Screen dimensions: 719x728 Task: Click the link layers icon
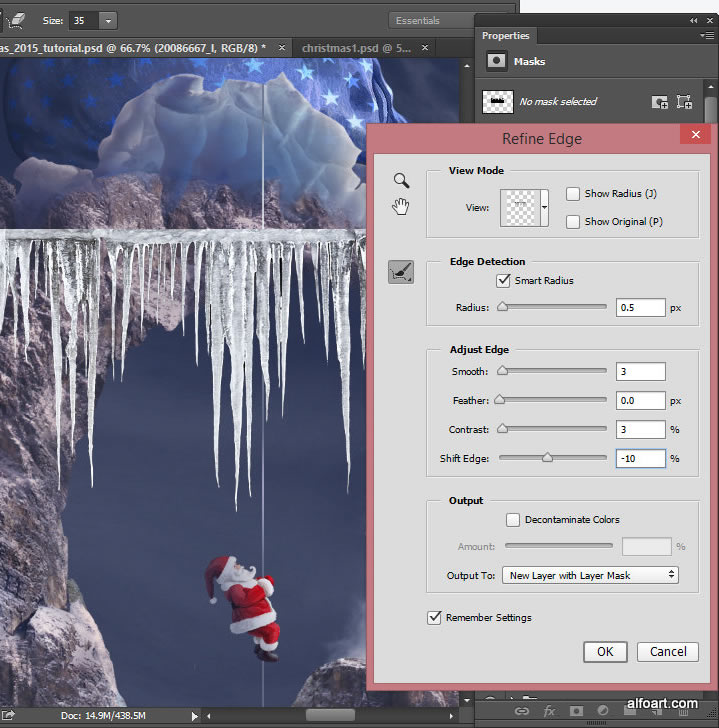point(521,711)
